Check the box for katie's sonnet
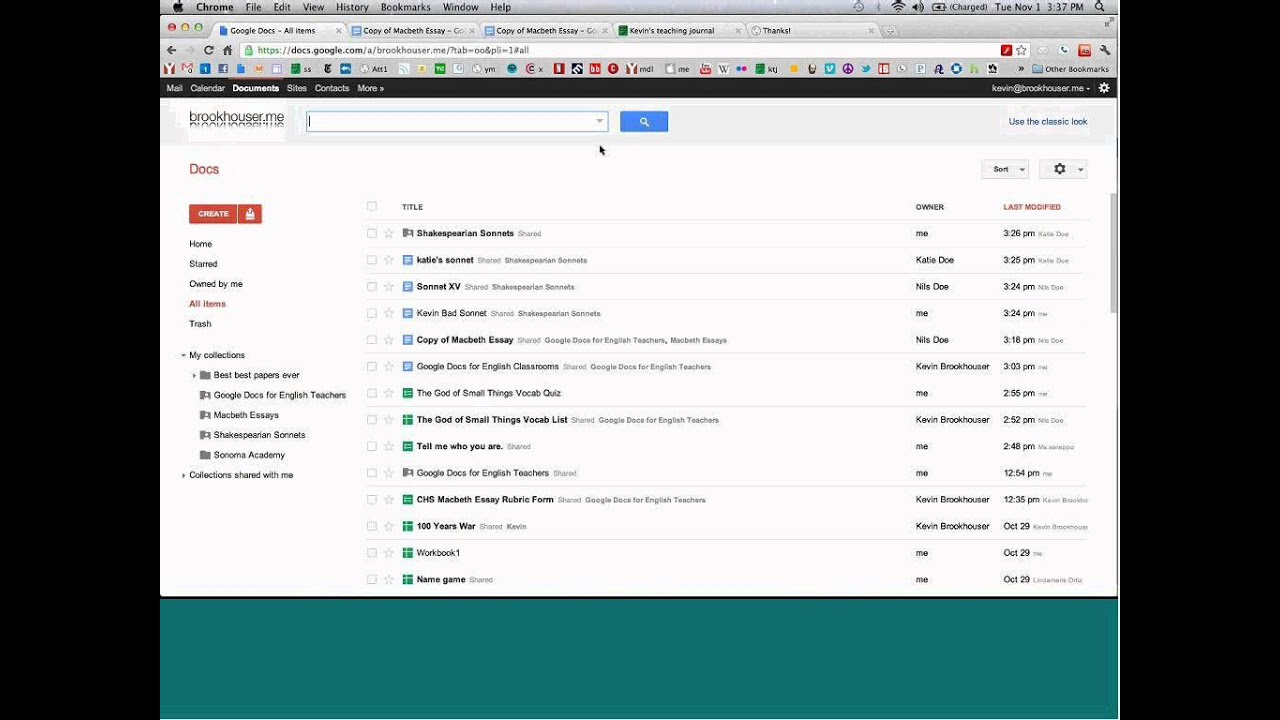Viewport: 1280px width, 720px height. tap(372, 260)
